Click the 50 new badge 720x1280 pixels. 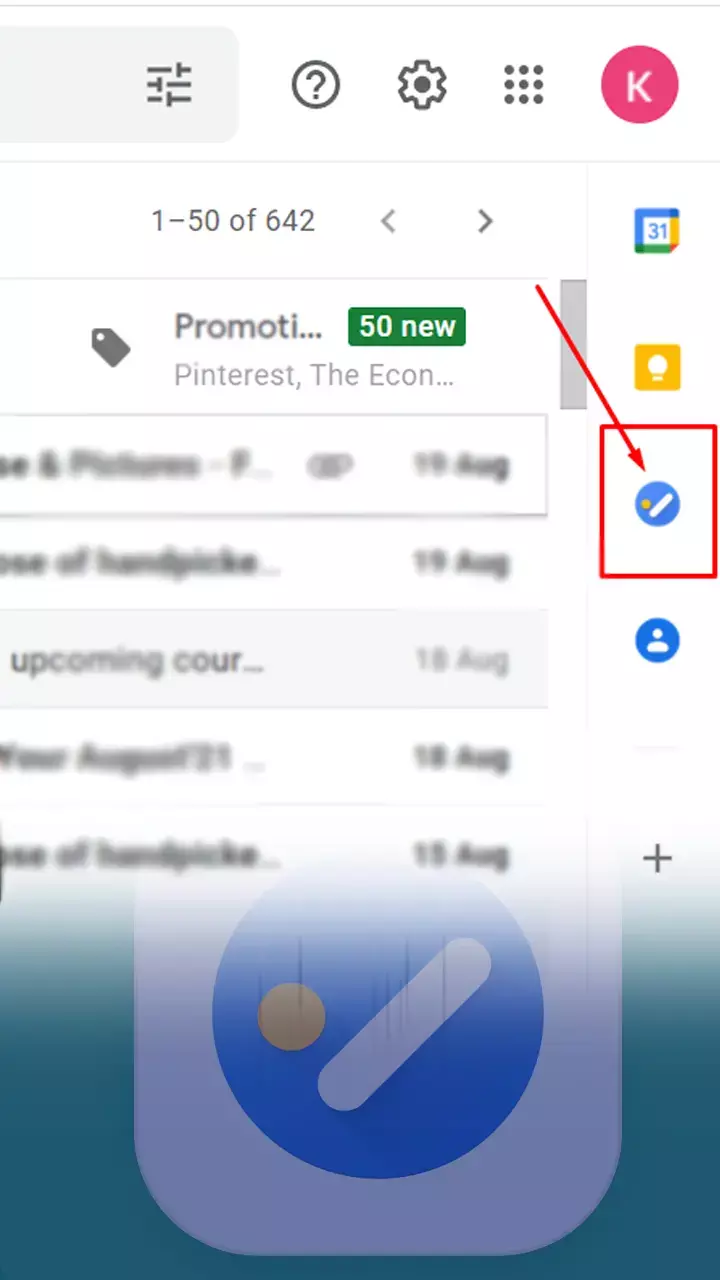point(407,327)
